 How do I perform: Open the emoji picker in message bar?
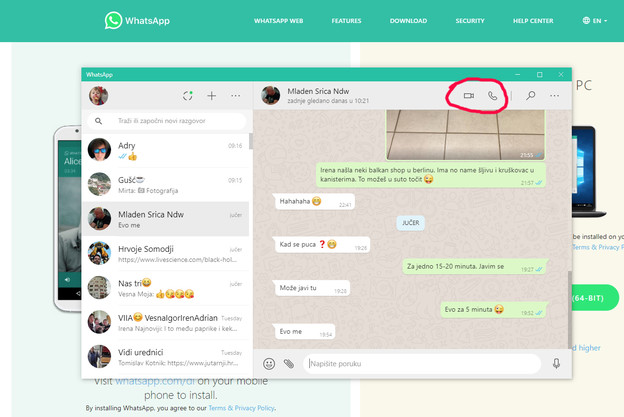[x=269, y=363]
